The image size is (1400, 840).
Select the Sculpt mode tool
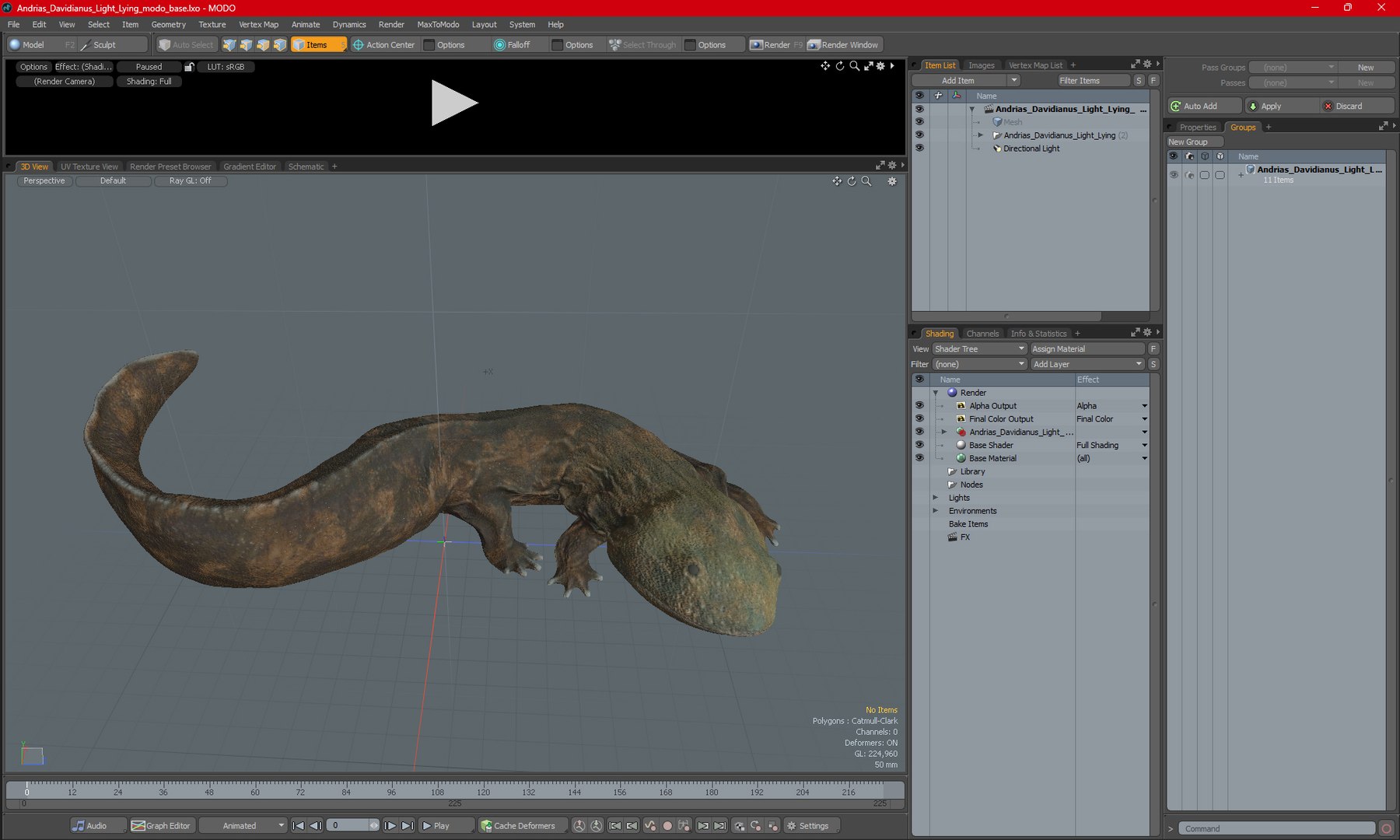(114, 45)
